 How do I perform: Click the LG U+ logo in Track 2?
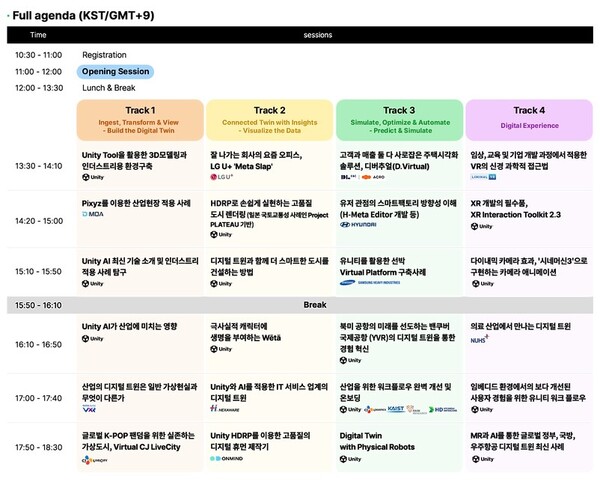[x=223, y=177]
